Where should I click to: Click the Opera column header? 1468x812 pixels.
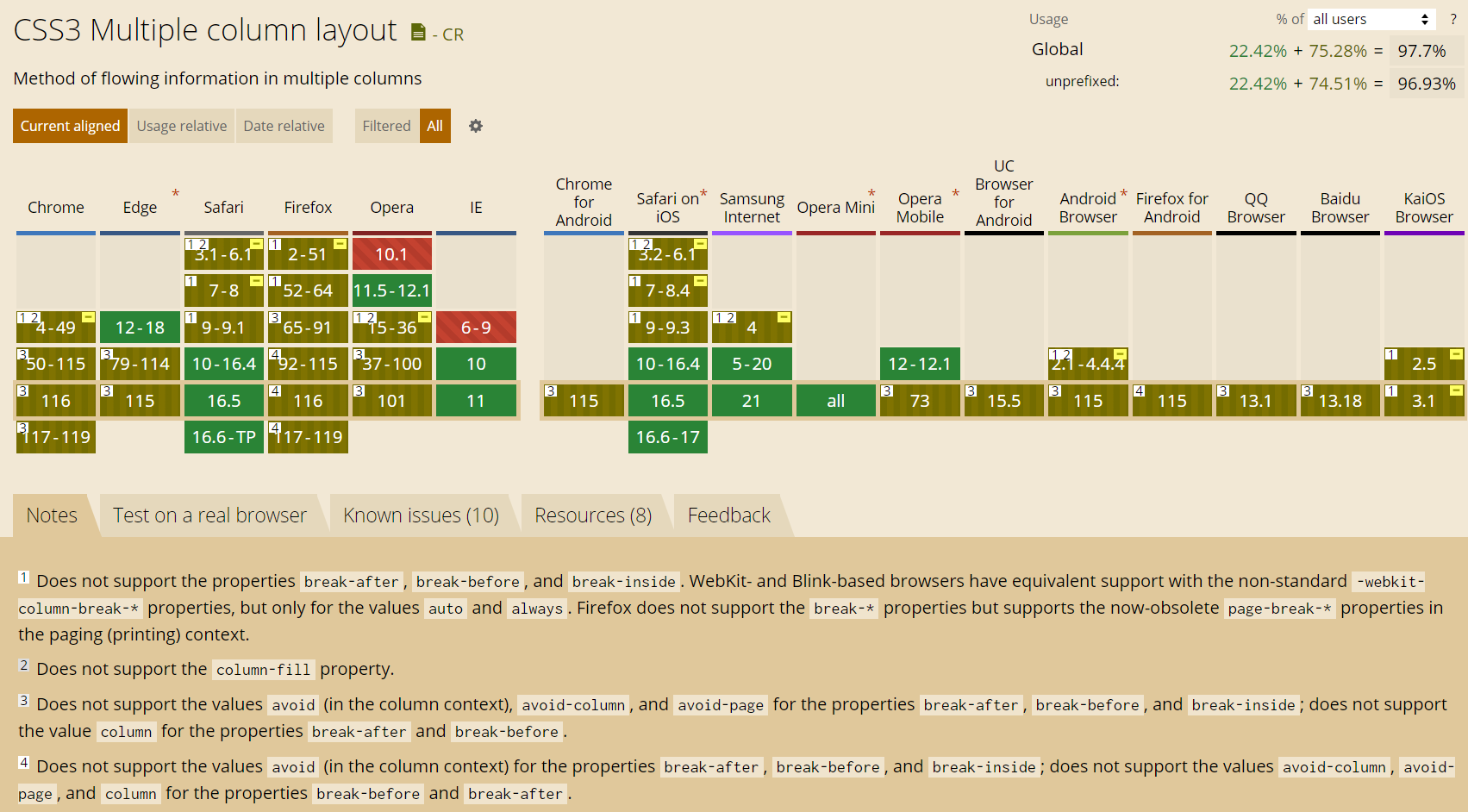[x=392, y=208]
